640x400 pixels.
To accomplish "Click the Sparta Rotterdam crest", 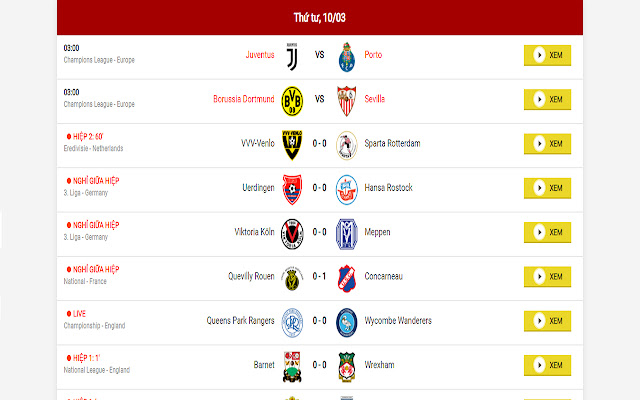I will tap(347, 145).
